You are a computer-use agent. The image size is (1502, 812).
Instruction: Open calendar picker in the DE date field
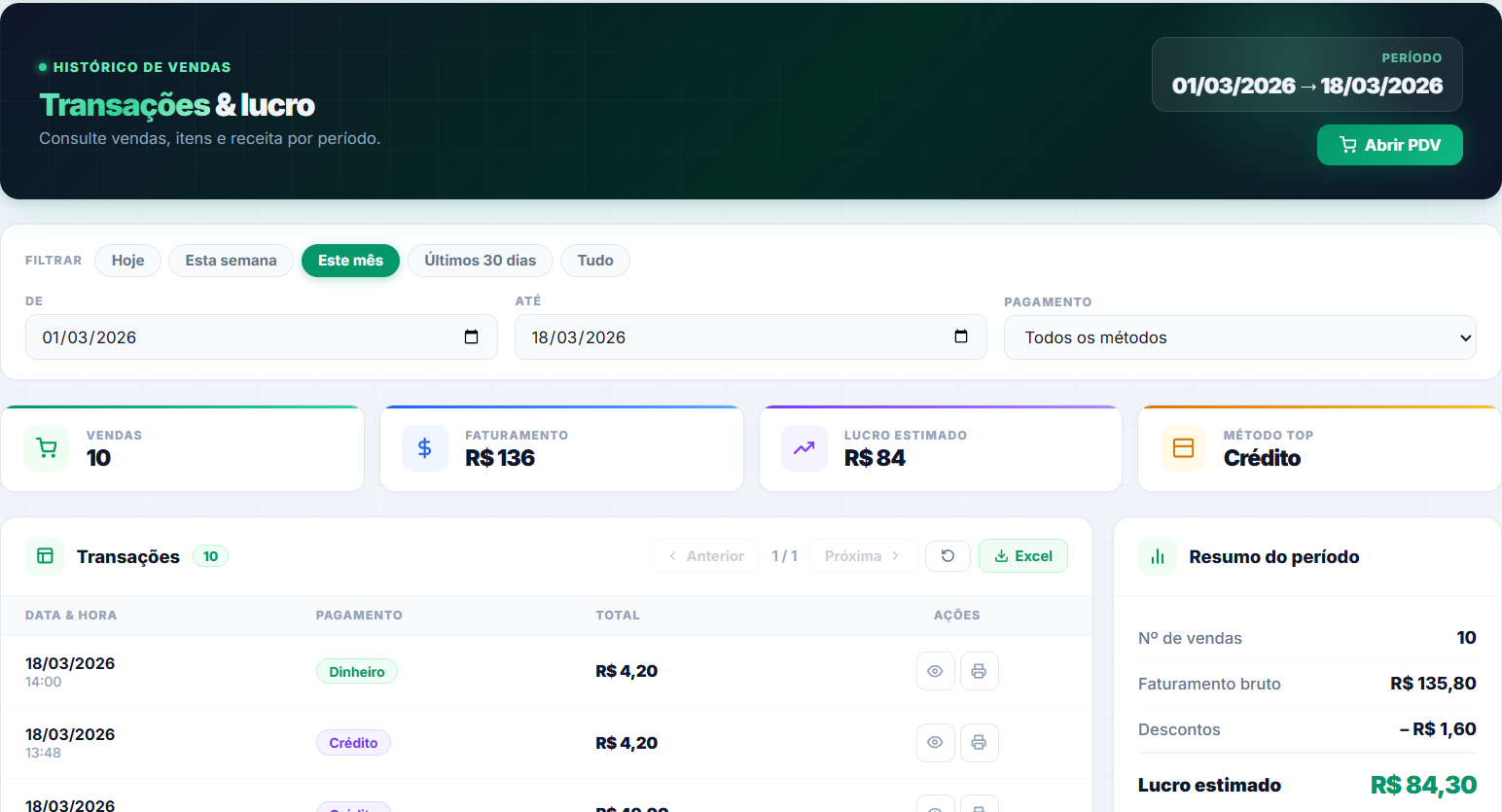point(472,337)
